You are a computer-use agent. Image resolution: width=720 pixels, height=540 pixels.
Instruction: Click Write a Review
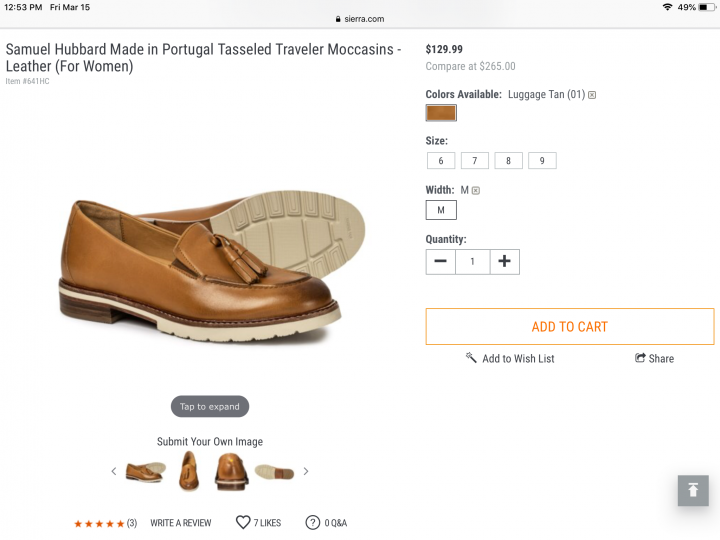[x=181, y=523]
